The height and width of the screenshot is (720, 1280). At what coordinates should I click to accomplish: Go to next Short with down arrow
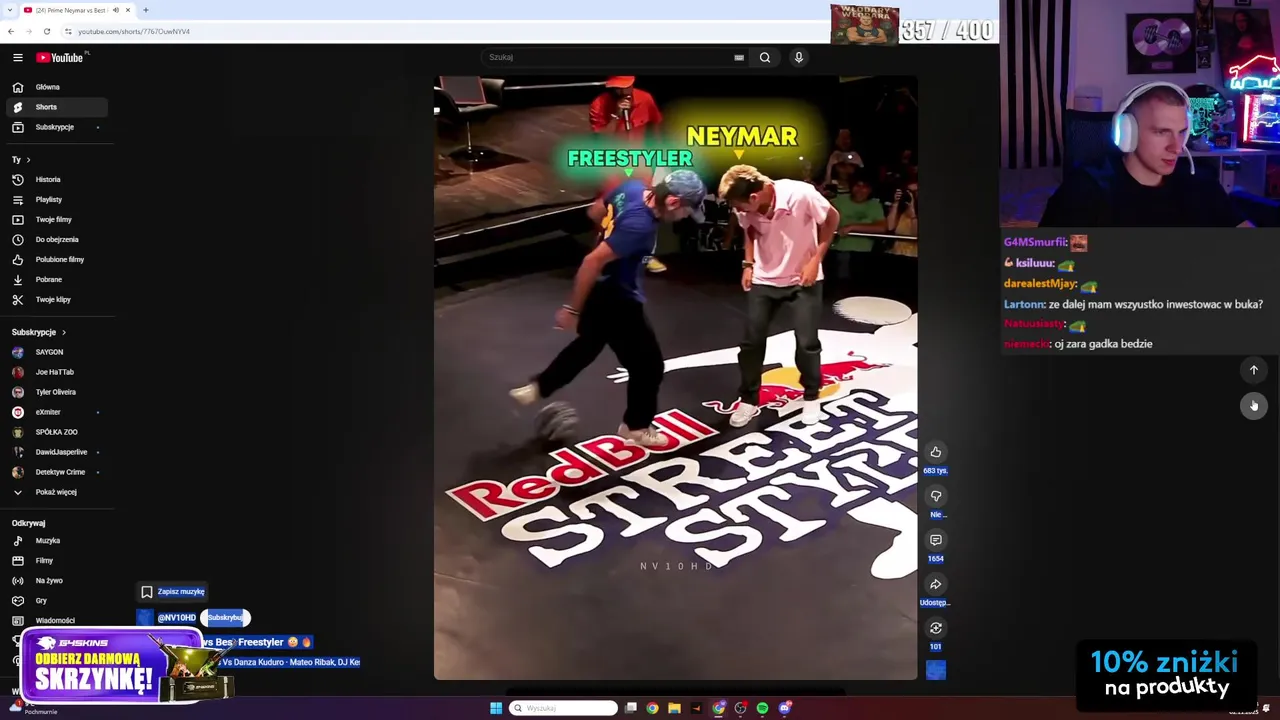pos(1254,405)
